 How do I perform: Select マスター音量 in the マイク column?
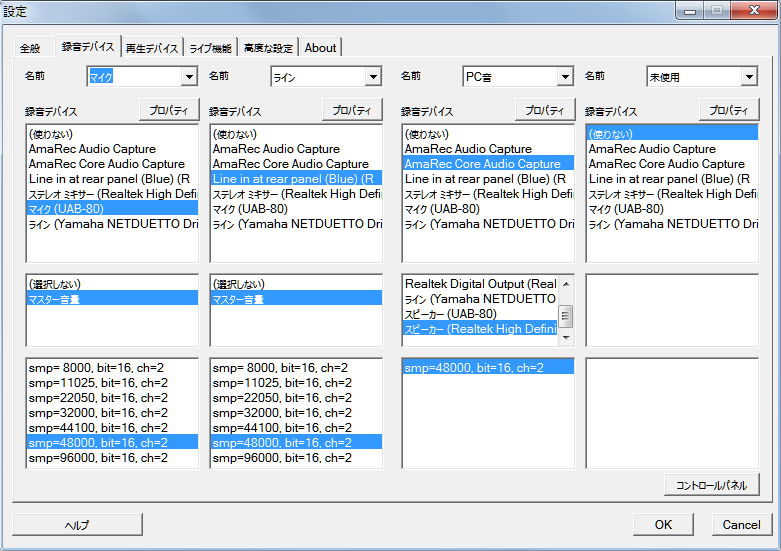(x=112, y=299)
